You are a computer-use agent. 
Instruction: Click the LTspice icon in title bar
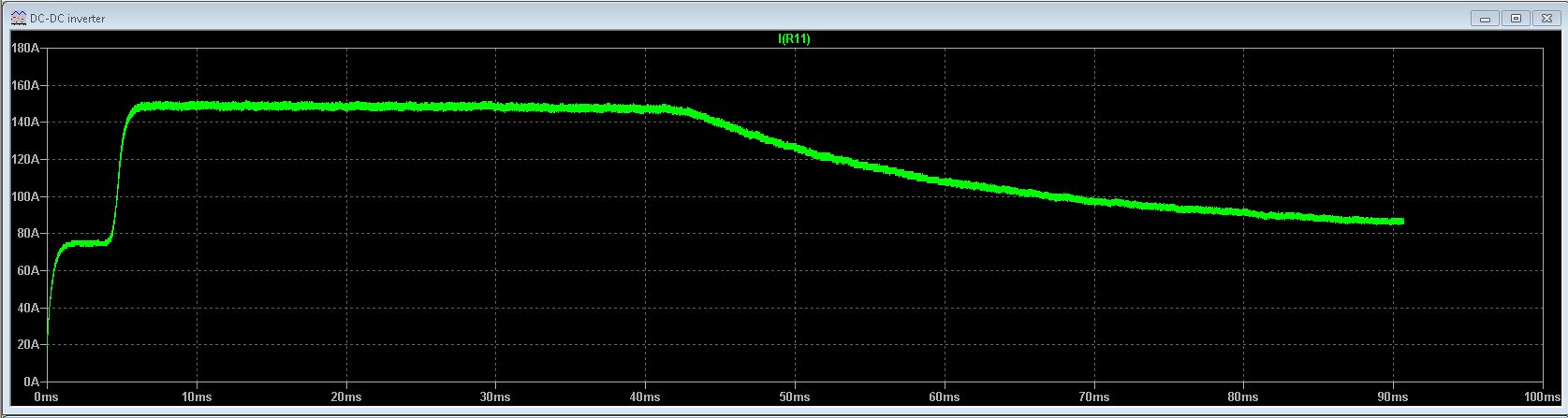click(19, 18)
